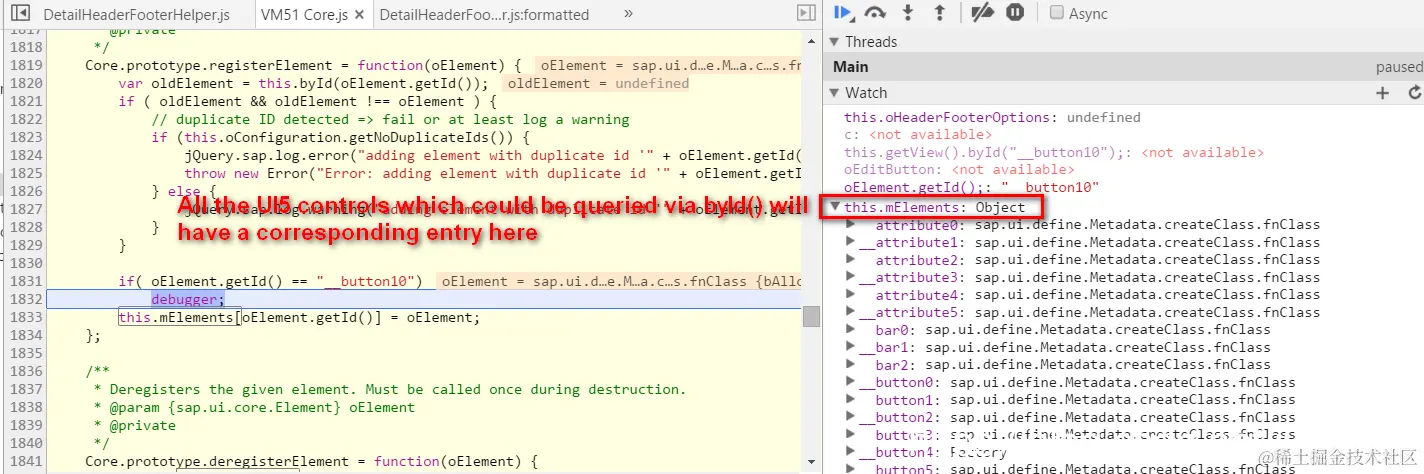The height and width of the screenshot is (474, 1424).
Task: Click the 'paused' status label
Action: coord(1398,67)
